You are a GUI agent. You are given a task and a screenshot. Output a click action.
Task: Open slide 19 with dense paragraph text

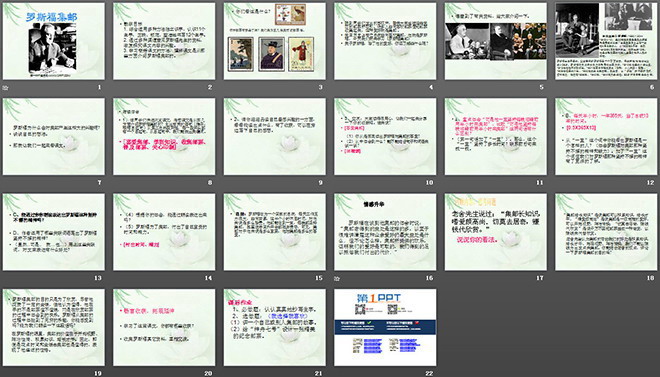[x=54, y=327]
